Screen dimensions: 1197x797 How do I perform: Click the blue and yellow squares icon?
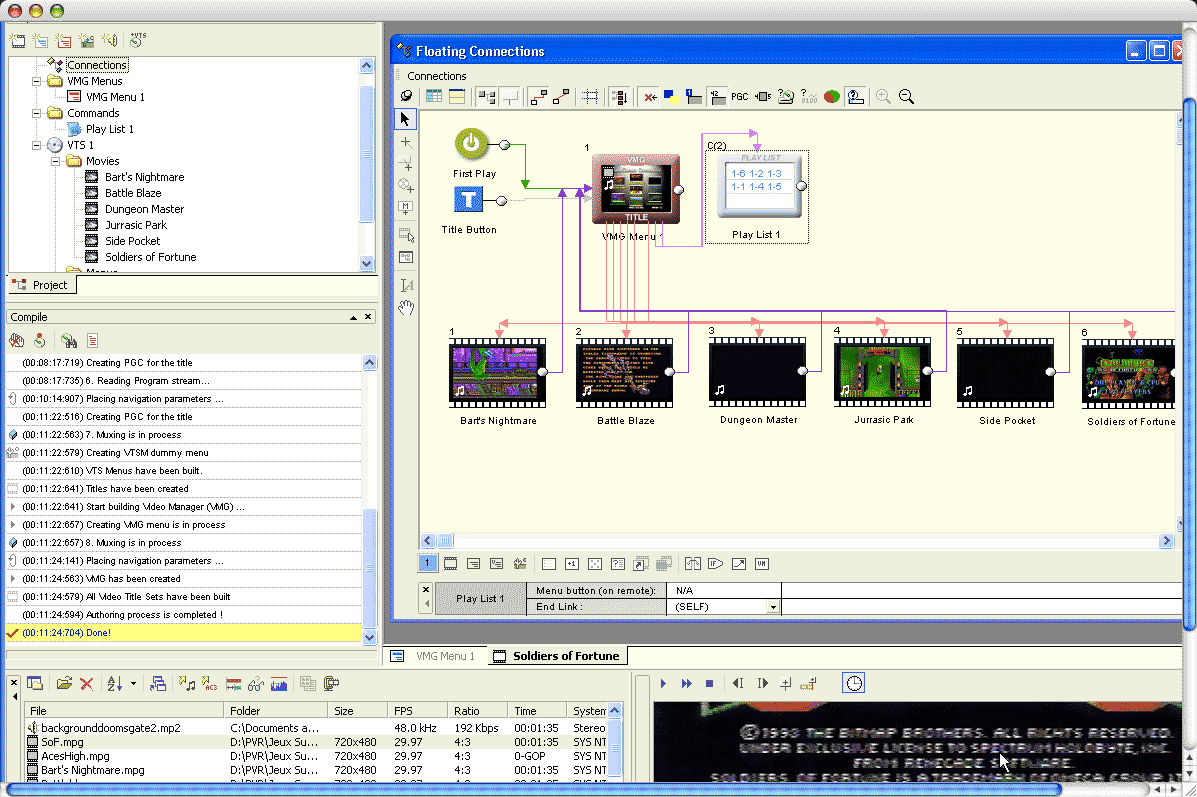pos(671,97)
